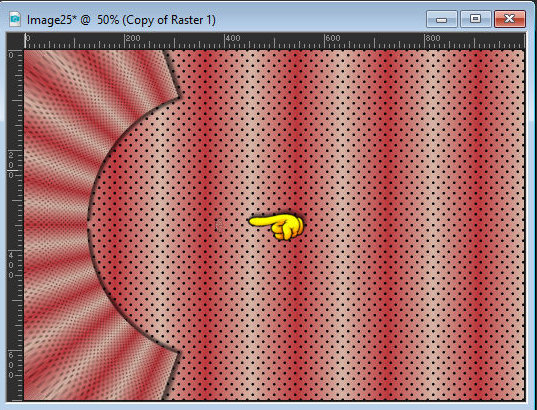537x410 pixels.
Task: Click the faint cursor mark left of the hand
Action: [219, 225]
